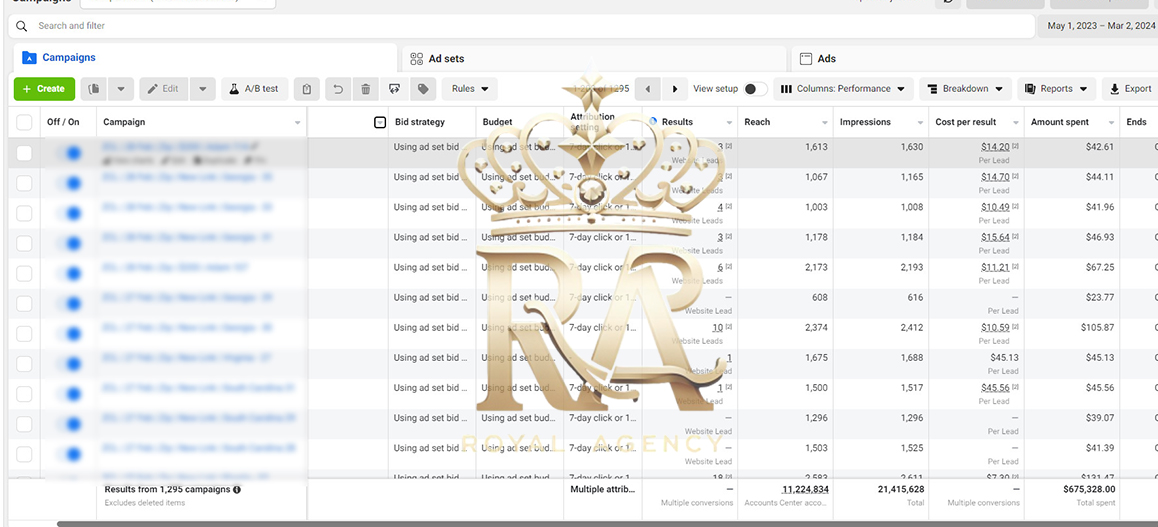Check the select-all checkbox in header
Screen dimensions: 1158x527
pos(24,123)
